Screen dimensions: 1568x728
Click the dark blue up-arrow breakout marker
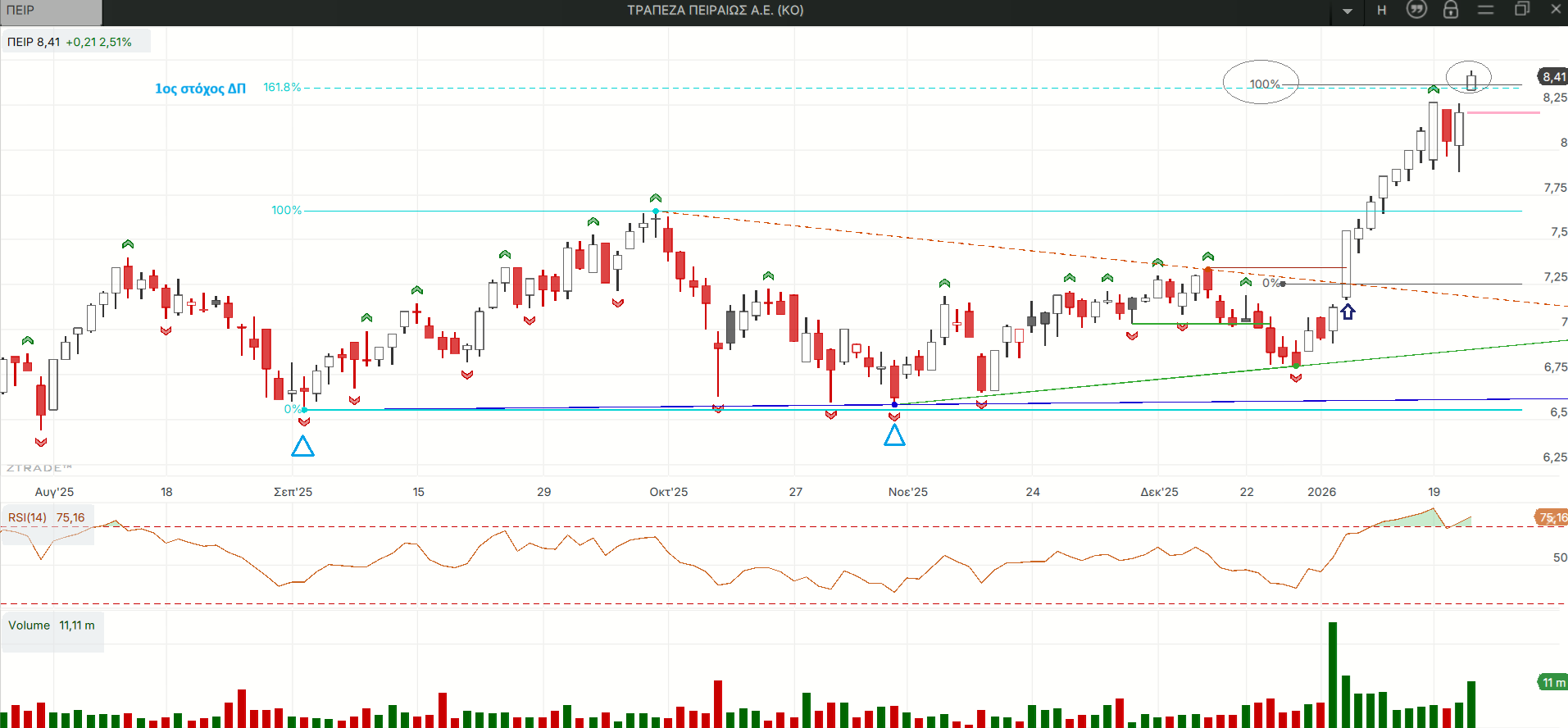[x=1348, y=312]
